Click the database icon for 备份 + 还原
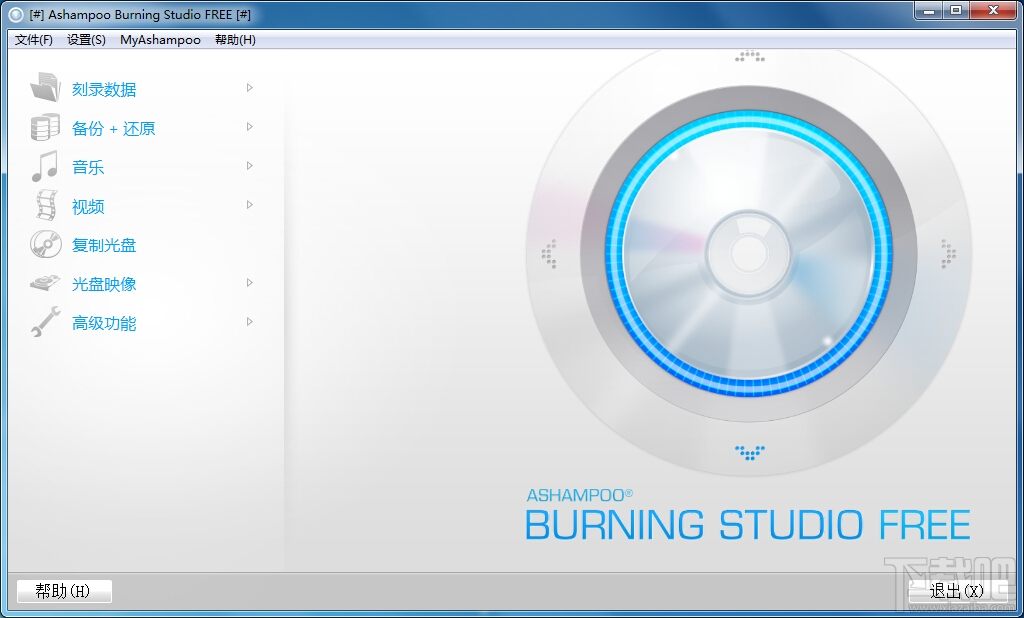The width and height of the screenshot is (1024, 618). pyautogui.click(x=45, y=127)
